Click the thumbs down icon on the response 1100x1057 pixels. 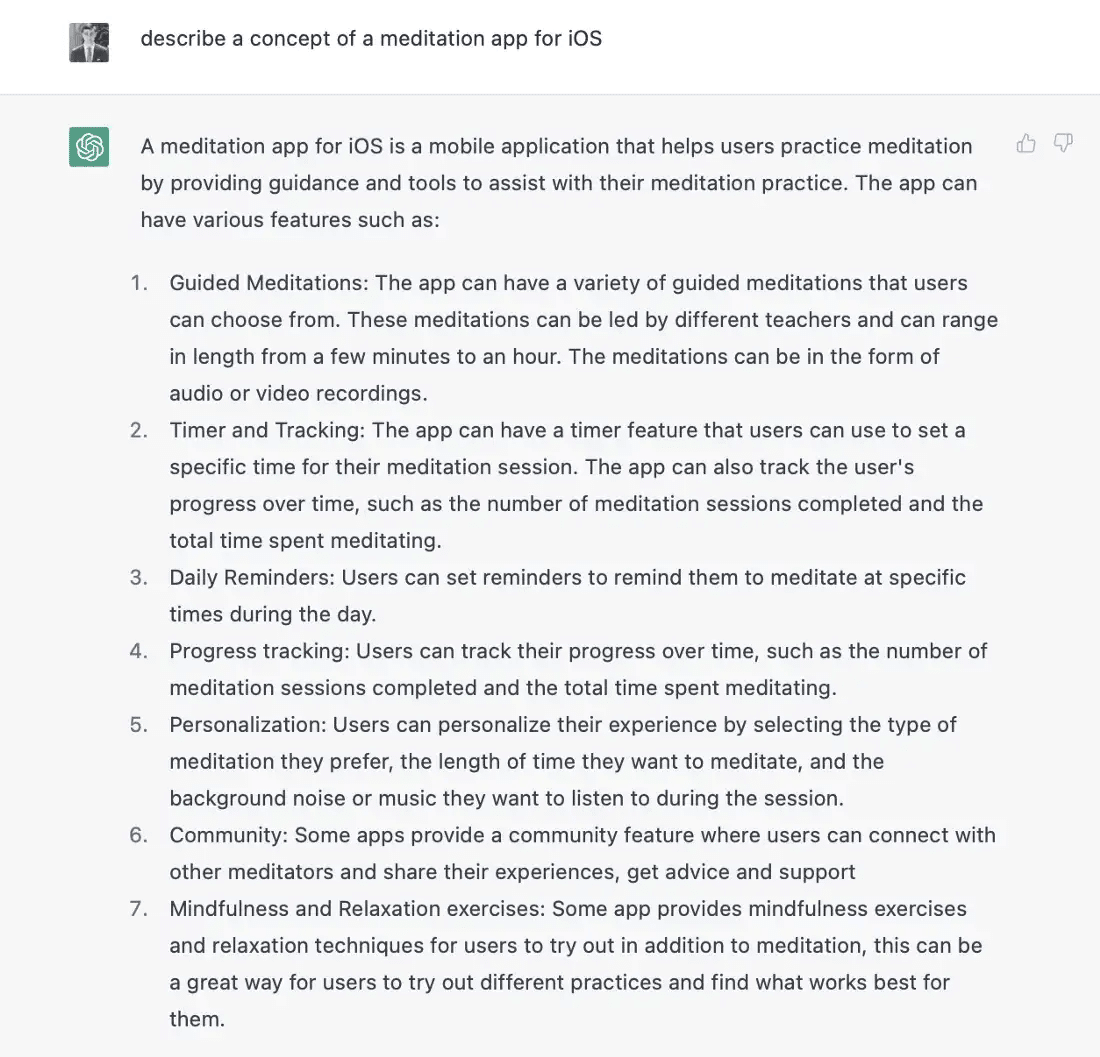(1064, 143)
